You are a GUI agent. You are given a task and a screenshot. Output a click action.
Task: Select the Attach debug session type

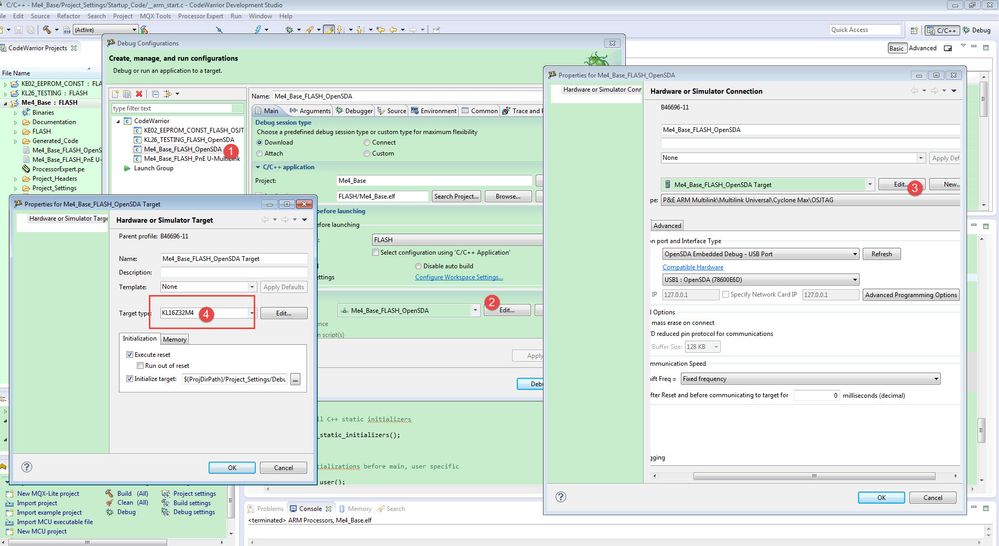259,154
